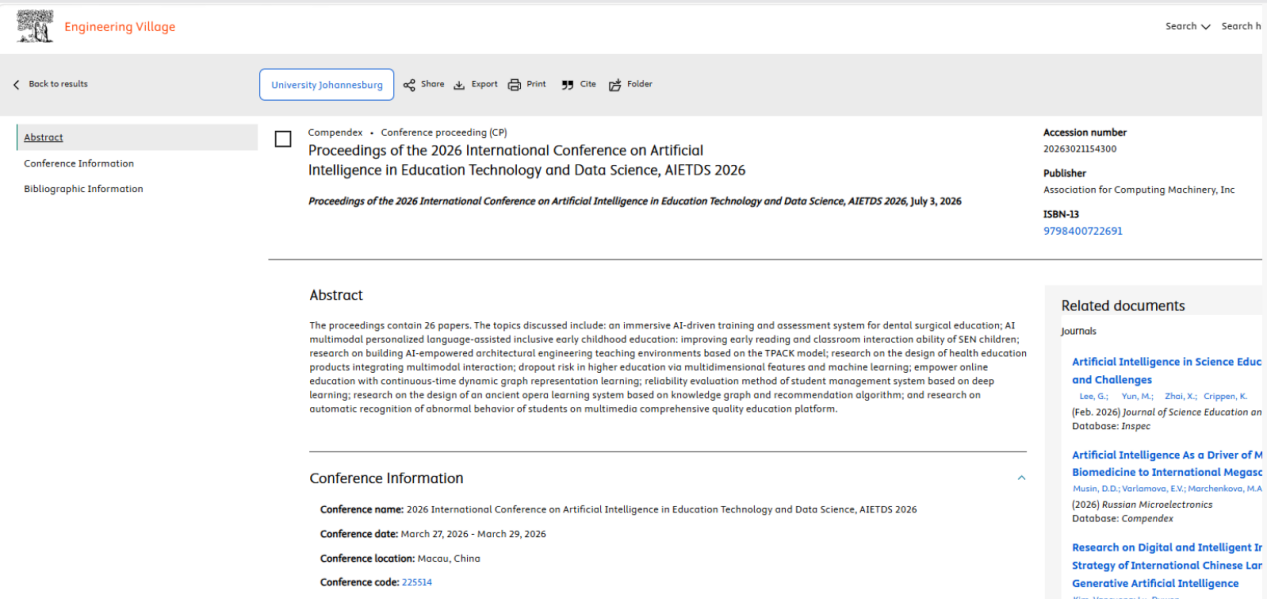Image resolution: width=1267 pixels, height=599 pixels.
Task: Open related article Artificial Intelligence As a Driver
Action: click(x=1167, y=463)
